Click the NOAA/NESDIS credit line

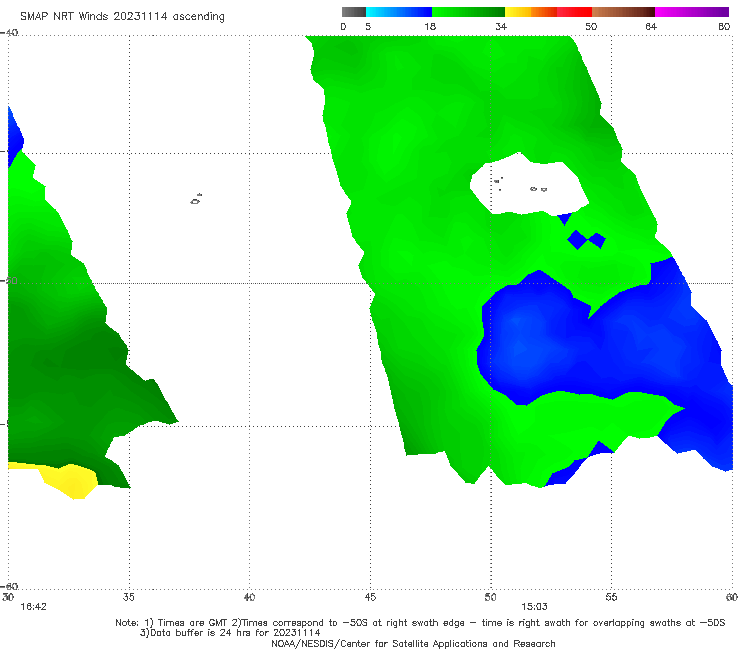(x=413, y=643)
